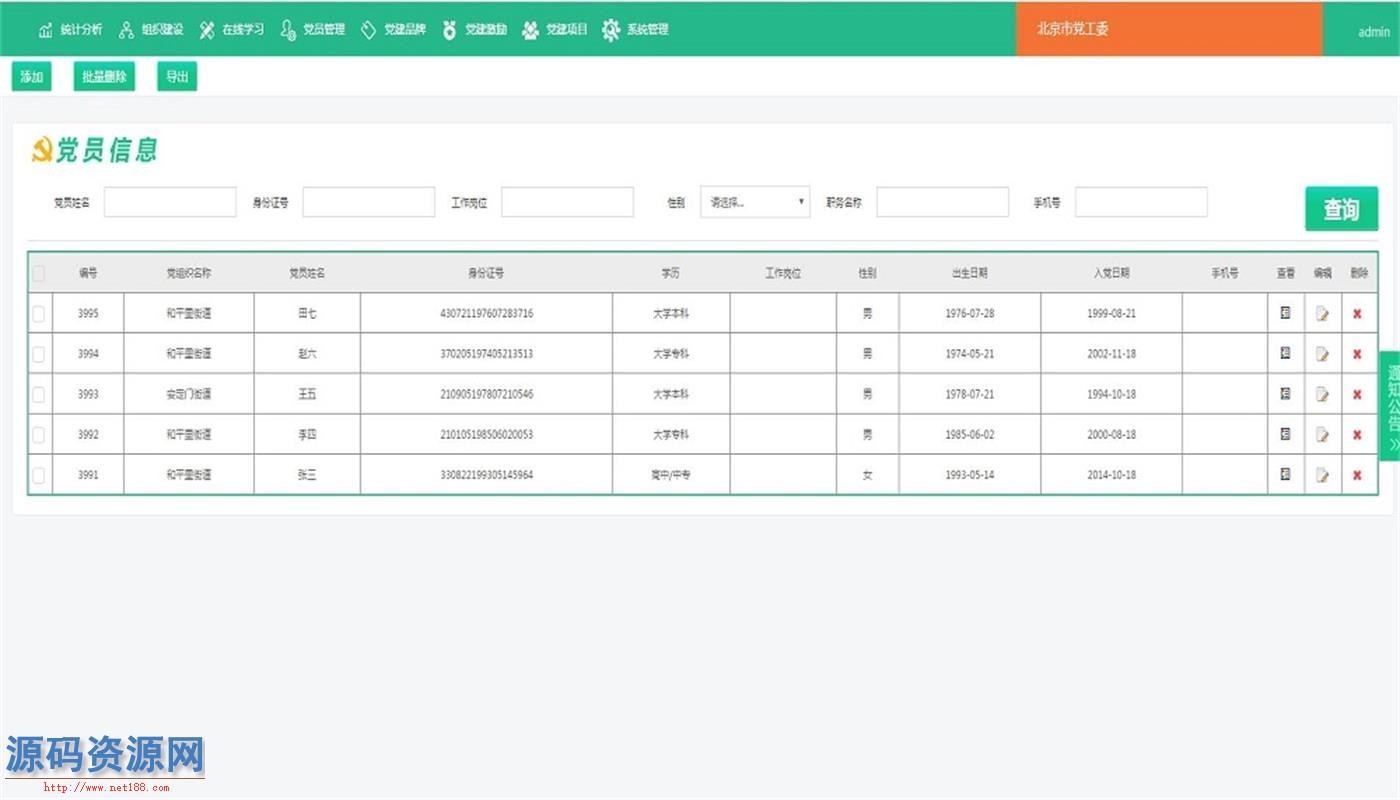Viewport: 1400px width, 800px height.
Task: Focus the 工作岗位 search field
Action: 567,202
